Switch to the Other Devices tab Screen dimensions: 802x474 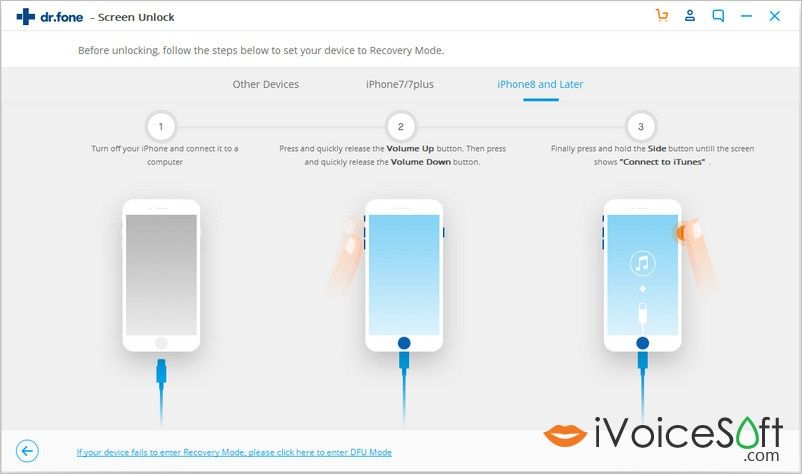click(265, 84)
